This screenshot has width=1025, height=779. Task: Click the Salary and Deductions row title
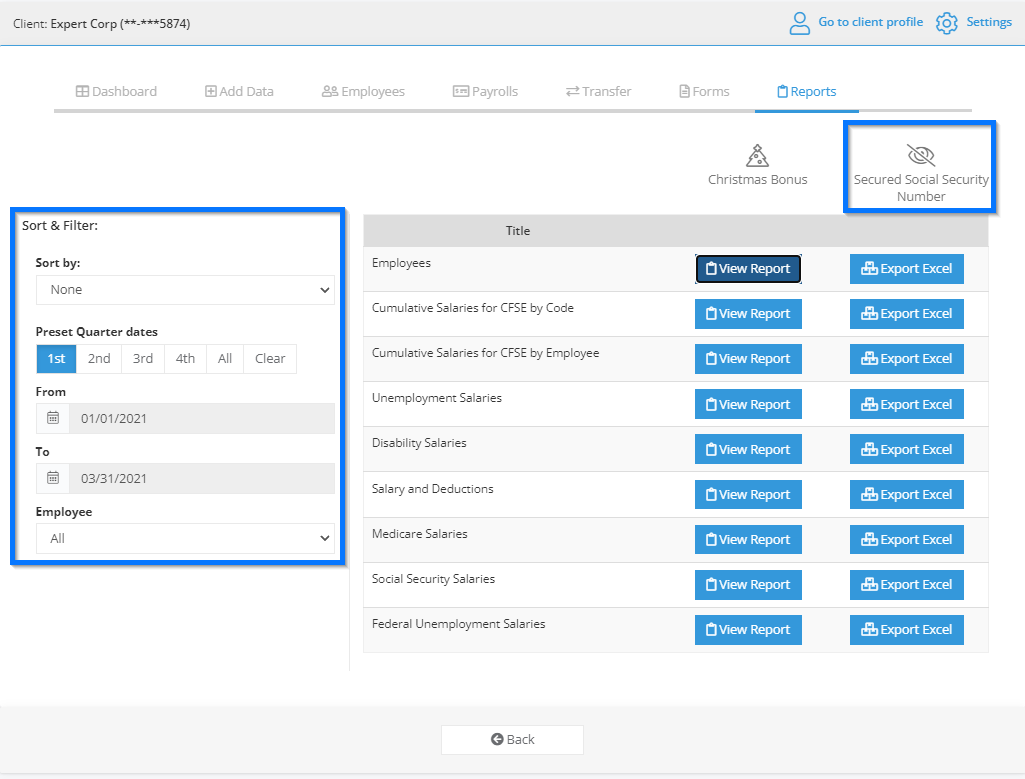(x=433, y=489)
